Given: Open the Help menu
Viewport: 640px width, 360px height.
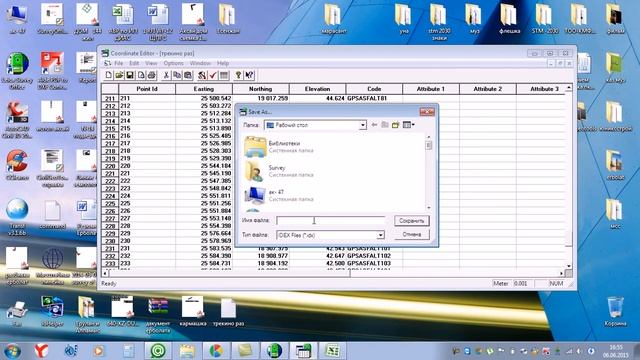Looking at the screenshot, I should click(x=222, y=63).
